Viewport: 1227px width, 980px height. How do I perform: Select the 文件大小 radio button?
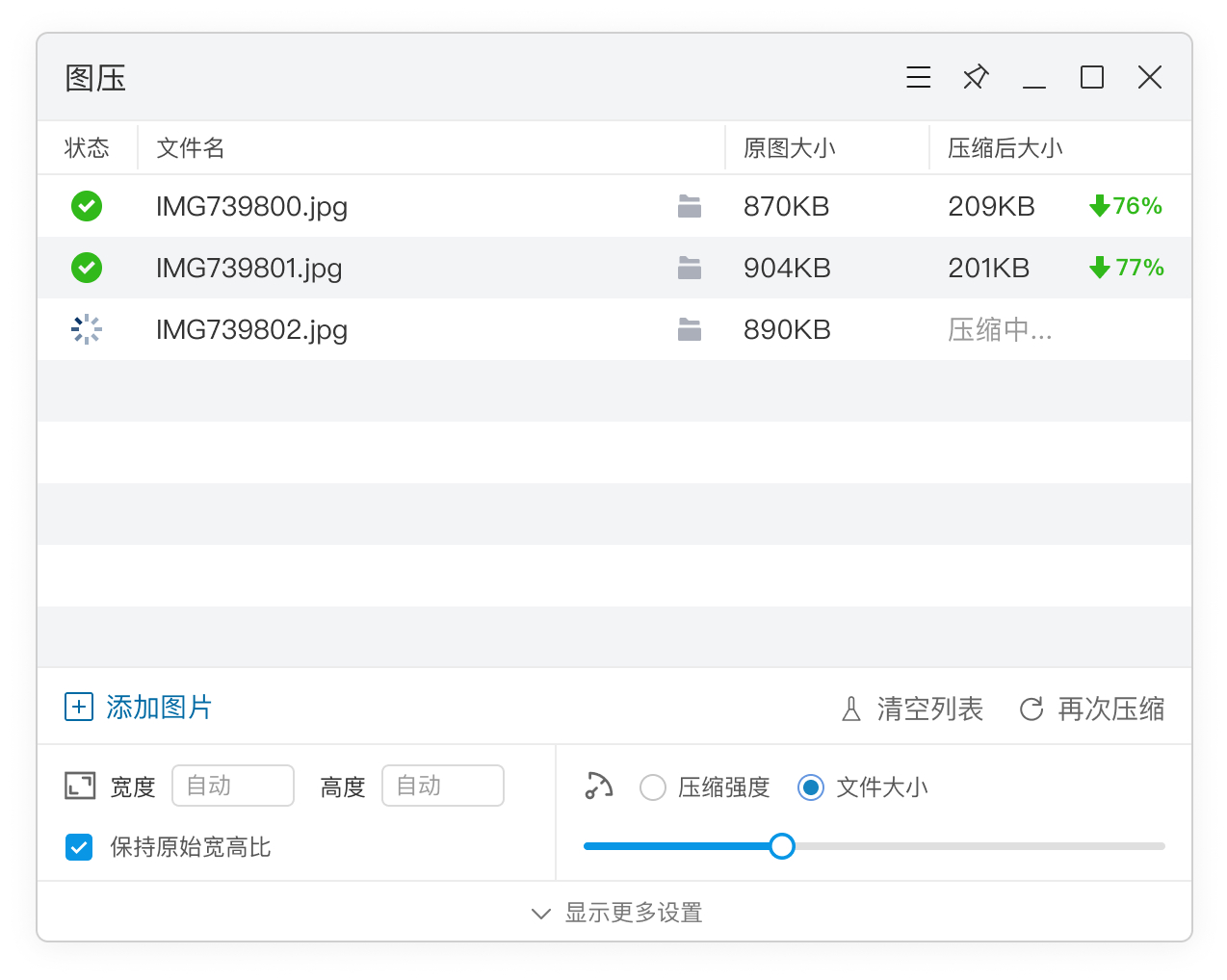pos(811,787)
